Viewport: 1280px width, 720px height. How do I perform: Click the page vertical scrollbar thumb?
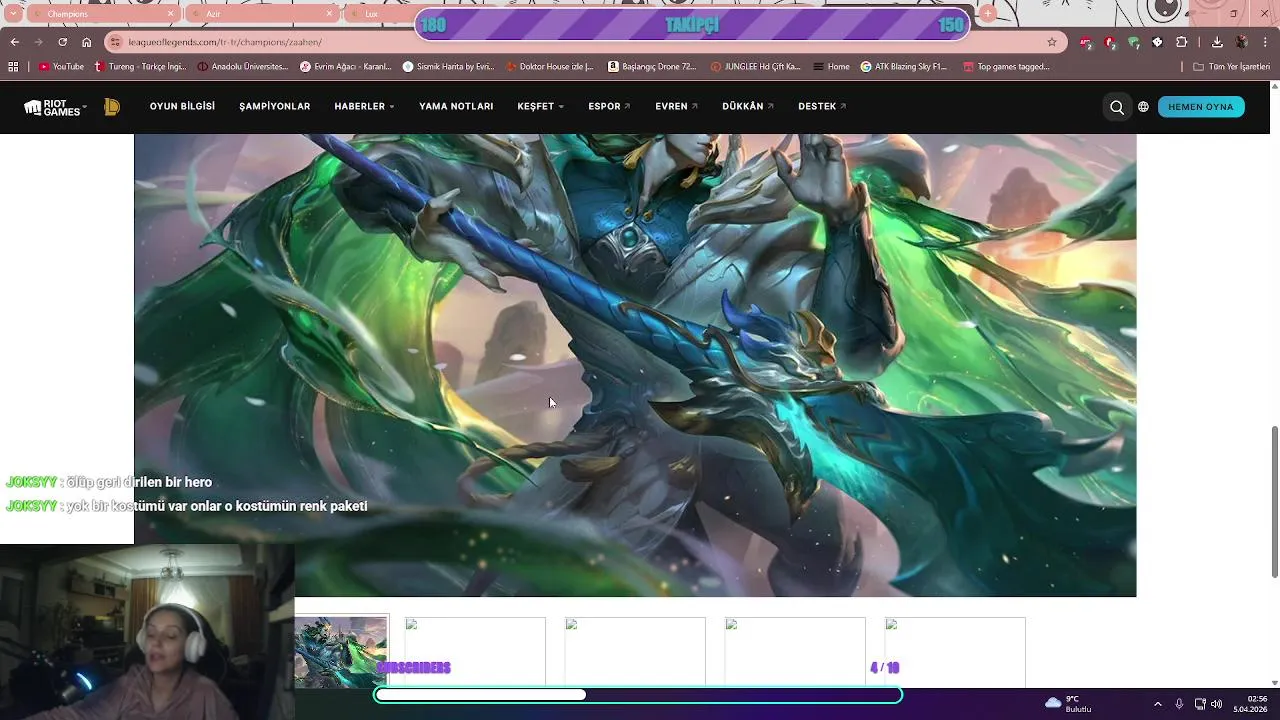(x=1274, y=501)
